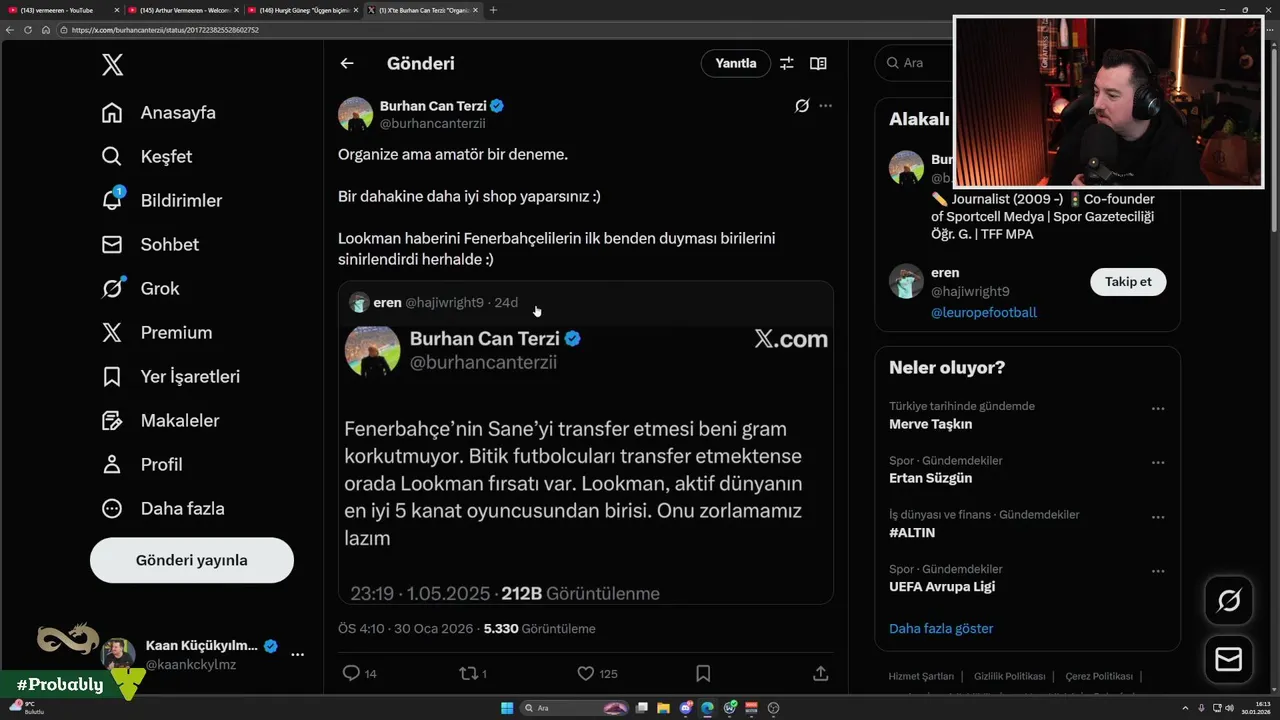Image resolution: width=1280 pixels, height=720 pixels.
Task: Open the @leuropefootball link
Action: 984,313
